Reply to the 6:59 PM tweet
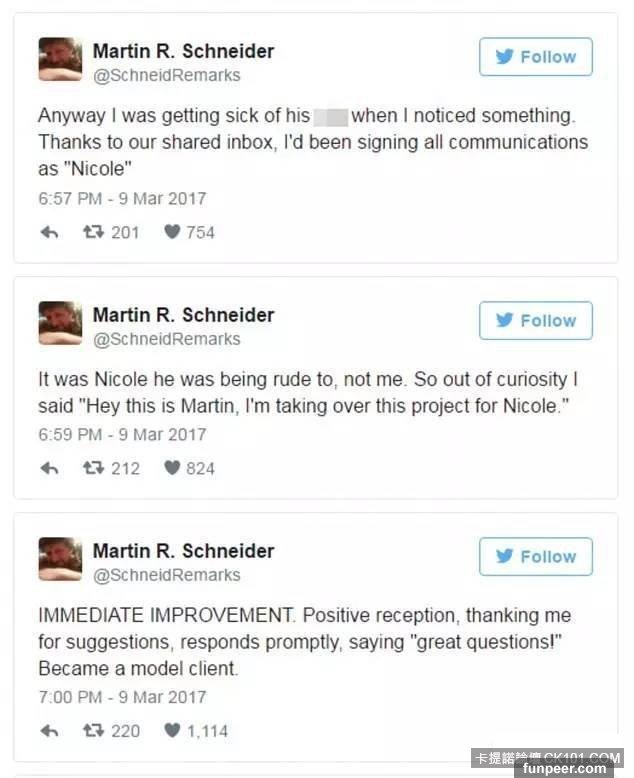 (x=49, y=468)
